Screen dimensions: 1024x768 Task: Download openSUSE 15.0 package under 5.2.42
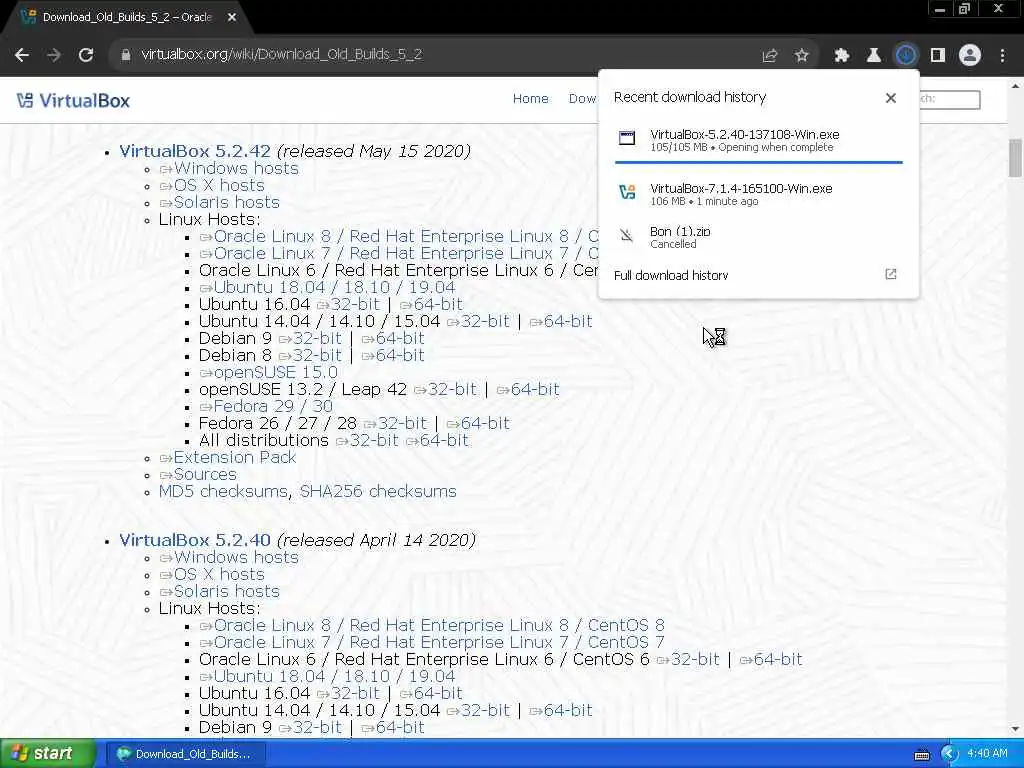coord(268,372)
